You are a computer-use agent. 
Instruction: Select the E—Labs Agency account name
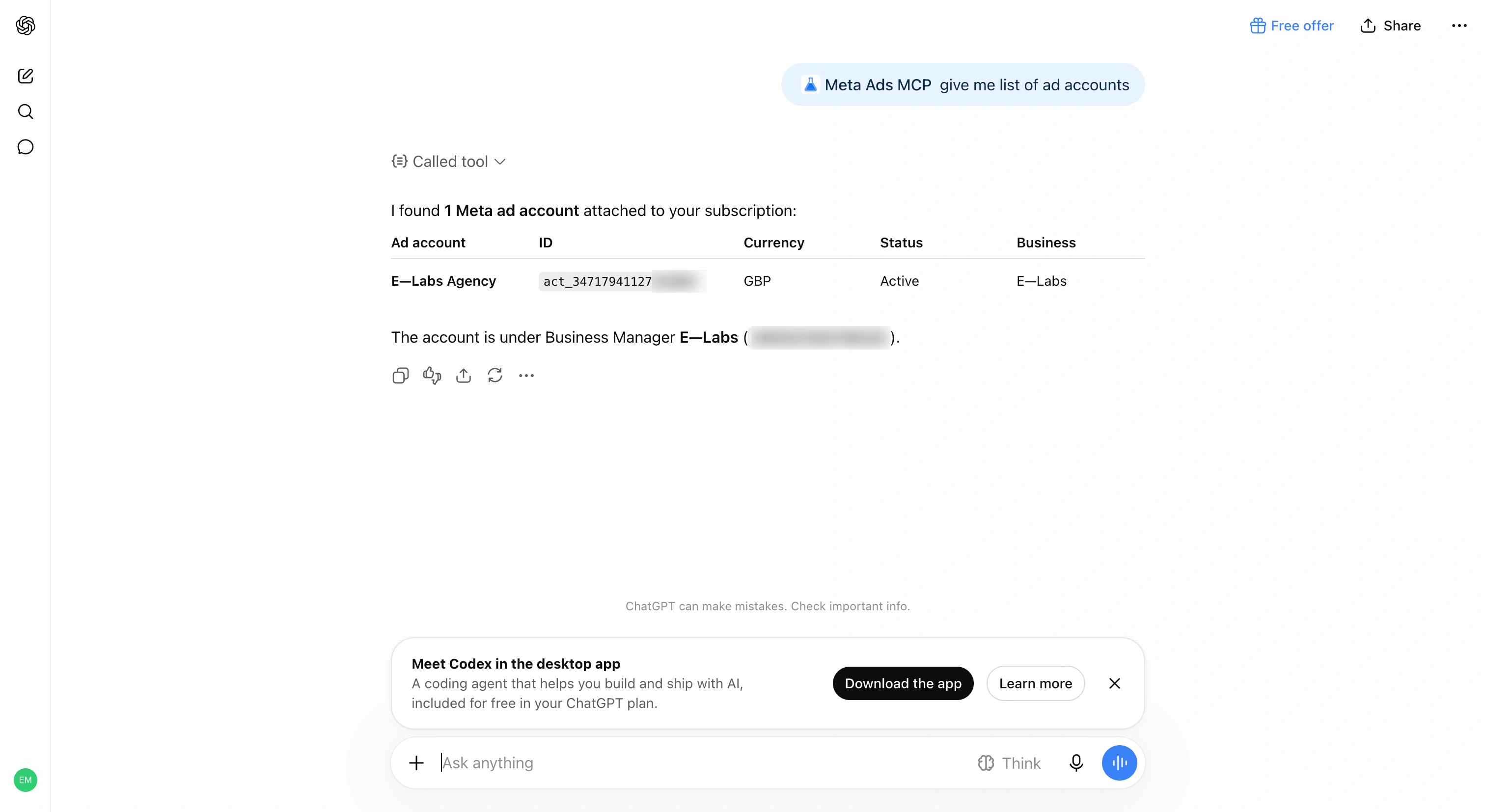(x=443, y=281)
